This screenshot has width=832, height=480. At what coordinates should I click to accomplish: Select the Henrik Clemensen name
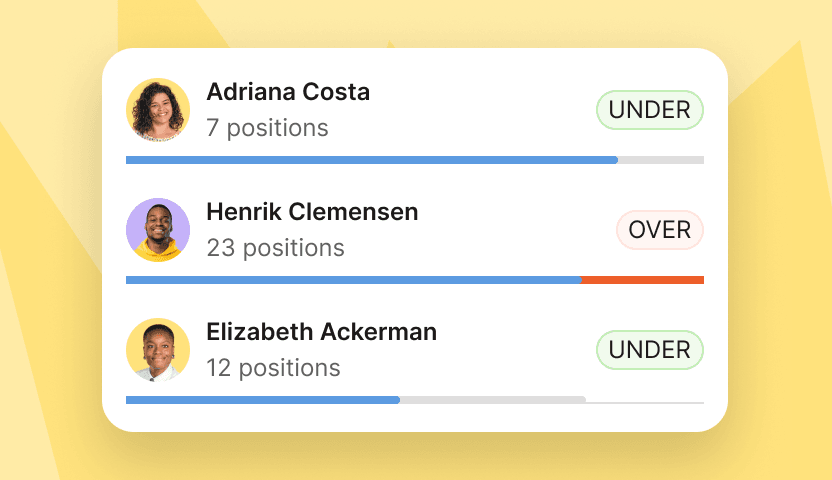pyautogui.click(x=312, y=212)
